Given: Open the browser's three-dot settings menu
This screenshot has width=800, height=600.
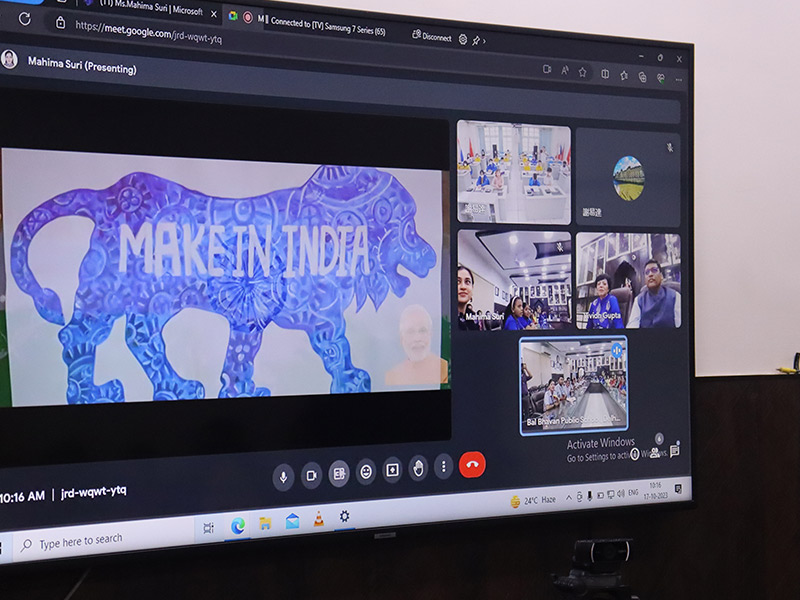Looking at the screenshot, I should coord(680,79).
